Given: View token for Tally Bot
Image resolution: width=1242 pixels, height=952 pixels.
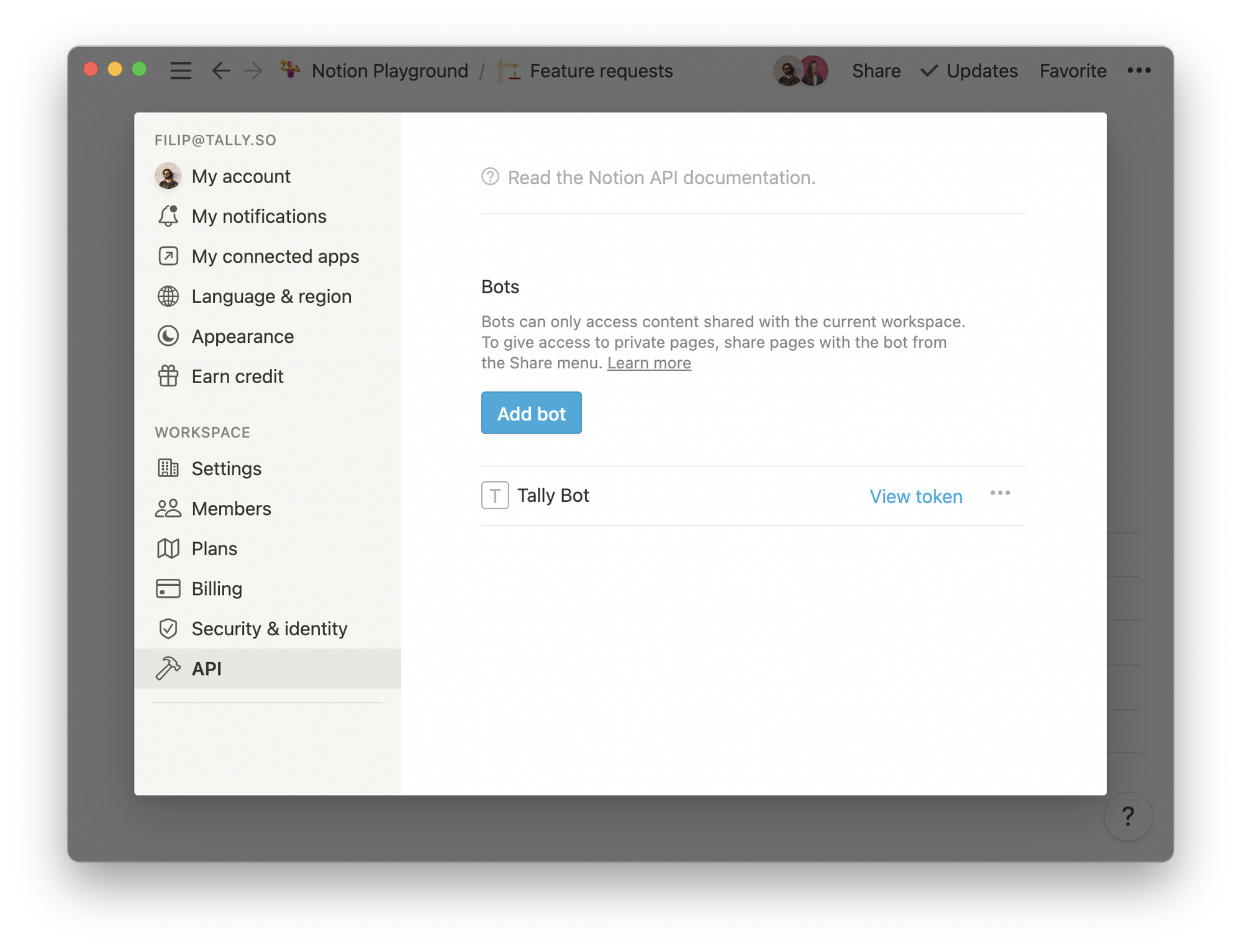Looking at the screenshot, I should tap(916, 496).
